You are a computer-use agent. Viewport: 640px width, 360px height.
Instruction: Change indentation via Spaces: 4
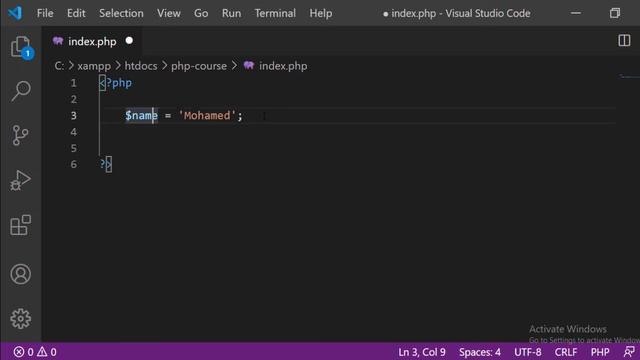pos(480,352)
